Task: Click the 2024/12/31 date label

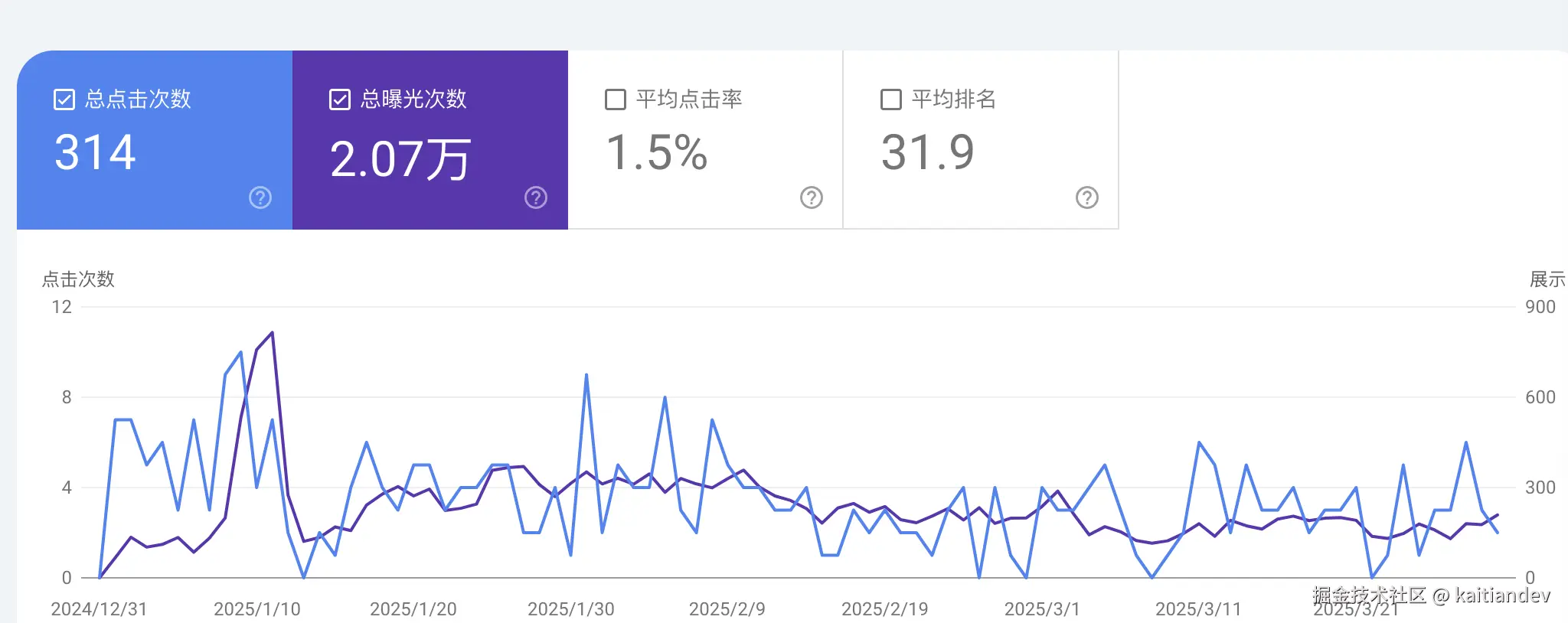Action: point(99,609)
